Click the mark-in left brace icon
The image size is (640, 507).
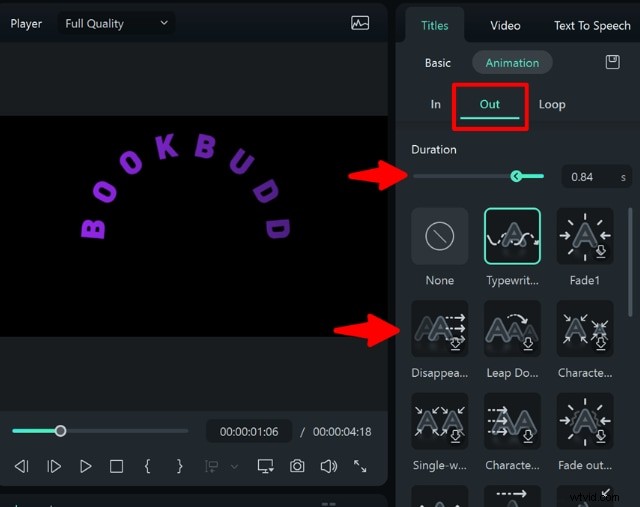coord(147,466)
